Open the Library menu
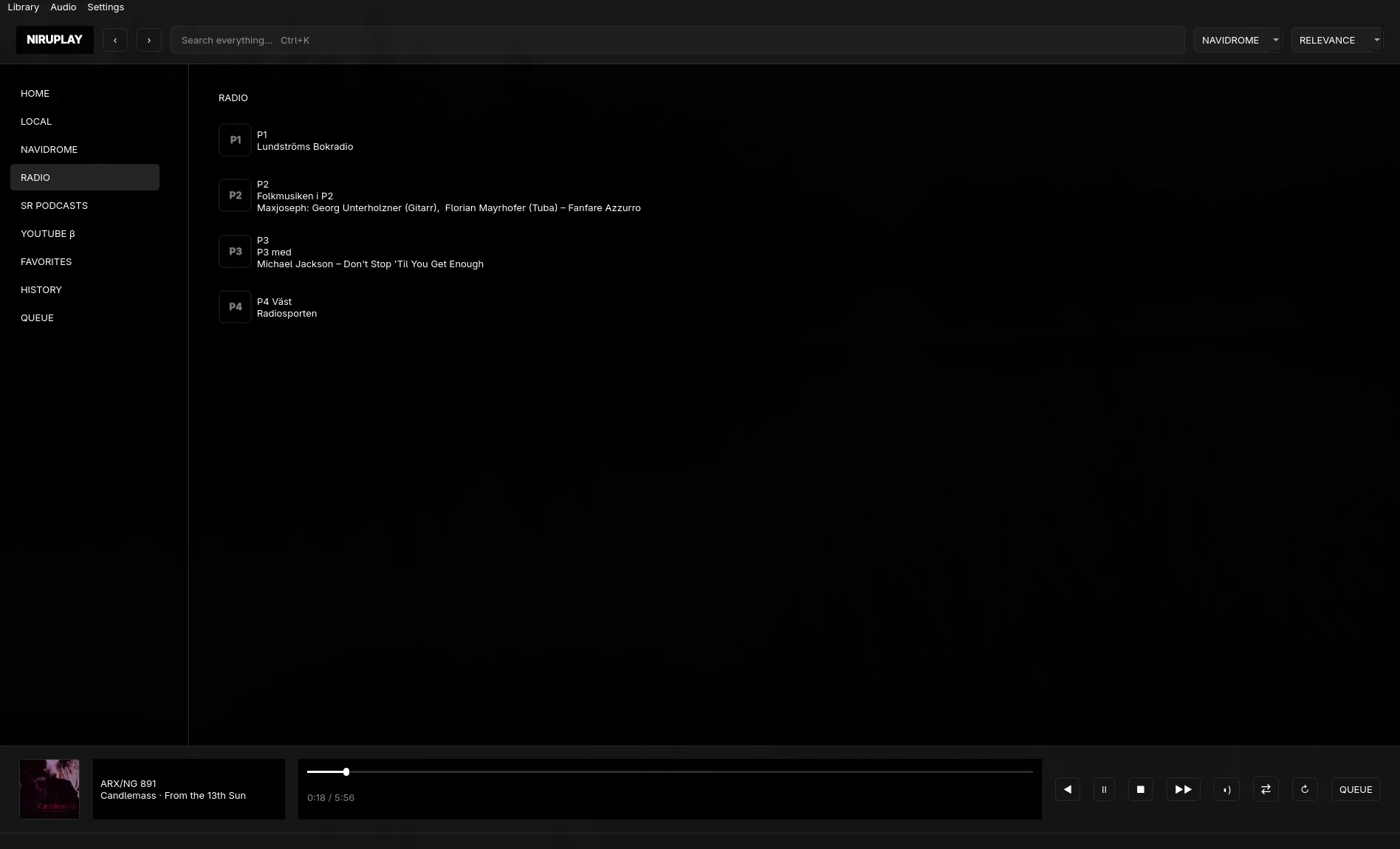This screenshot has width=1400, height=849. pos(24,7)
